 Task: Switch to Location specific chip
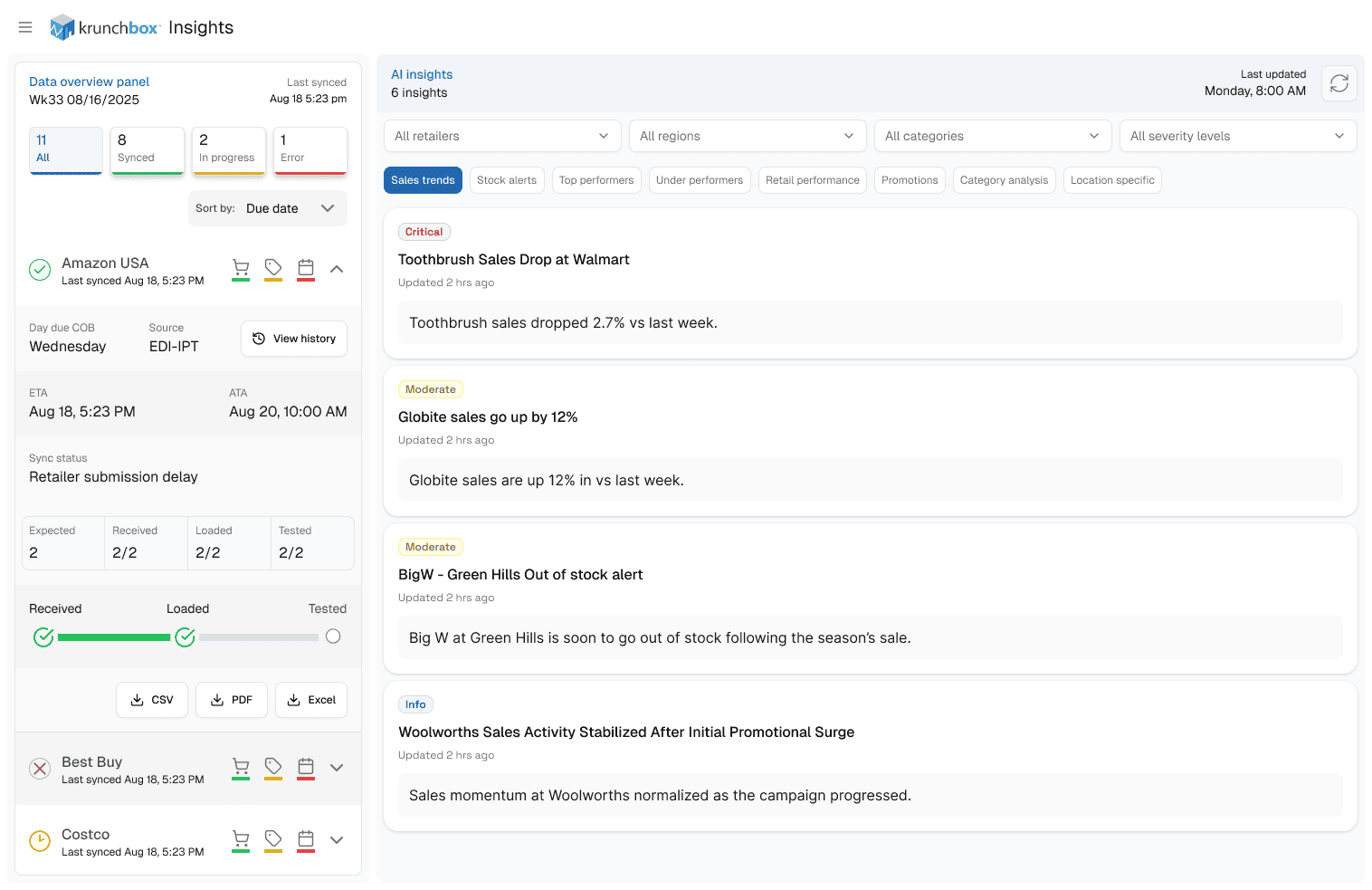coord(1112,180)
